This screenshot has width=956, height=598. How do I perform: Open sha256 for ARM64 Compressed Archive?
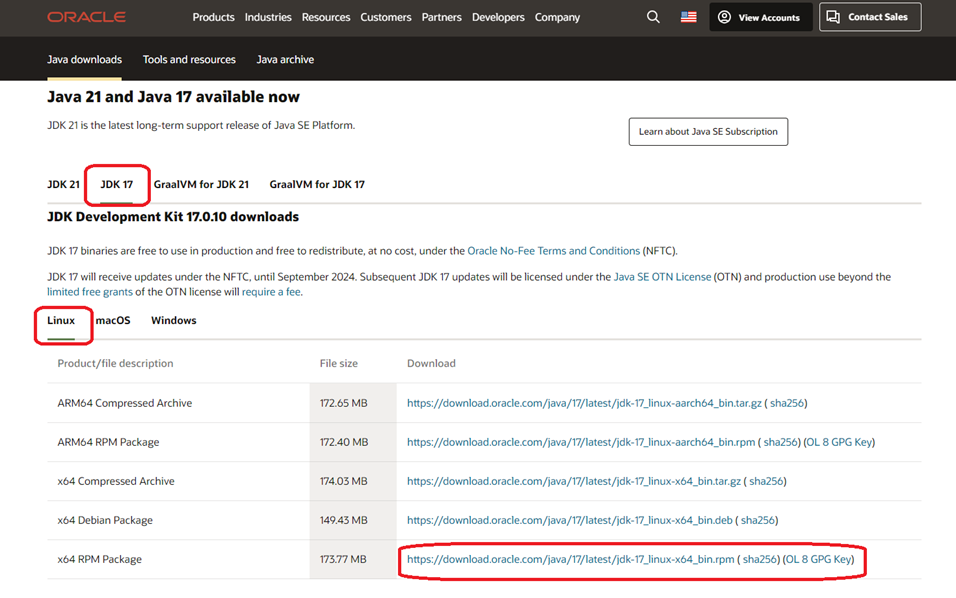(x=787, y=403)
